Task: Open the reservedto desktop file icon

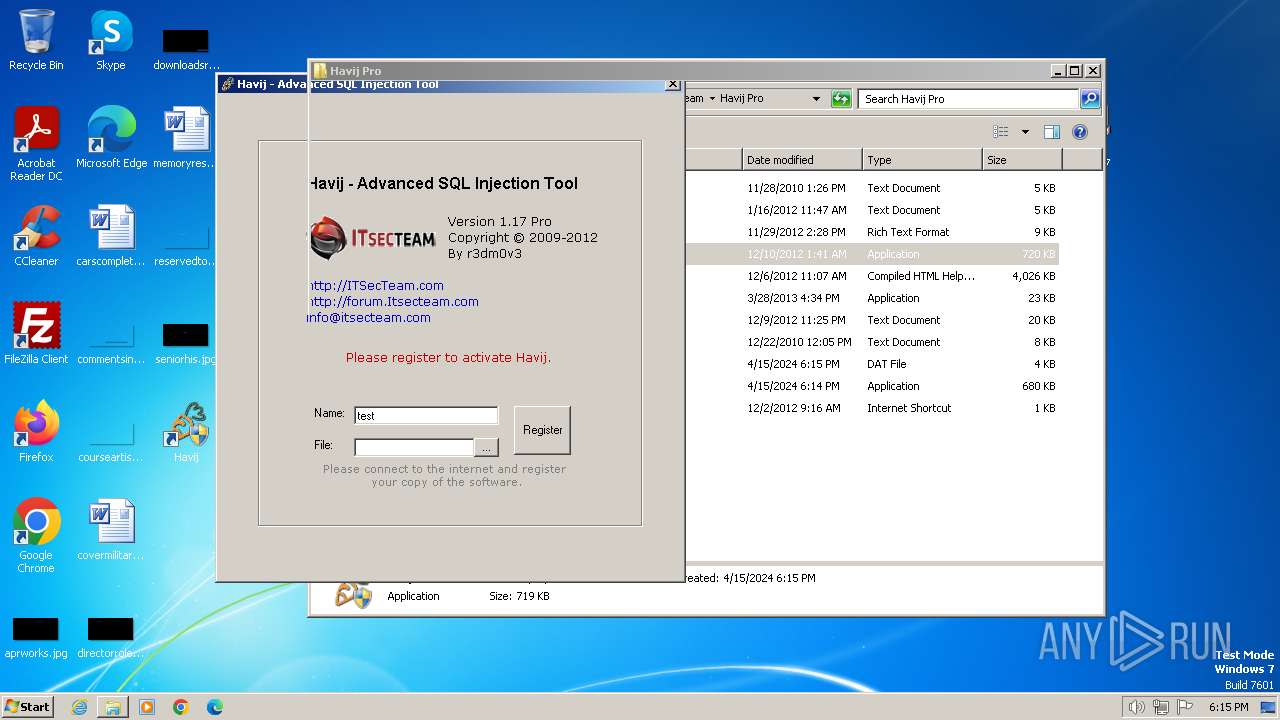Action: click(x=186, y=242)
